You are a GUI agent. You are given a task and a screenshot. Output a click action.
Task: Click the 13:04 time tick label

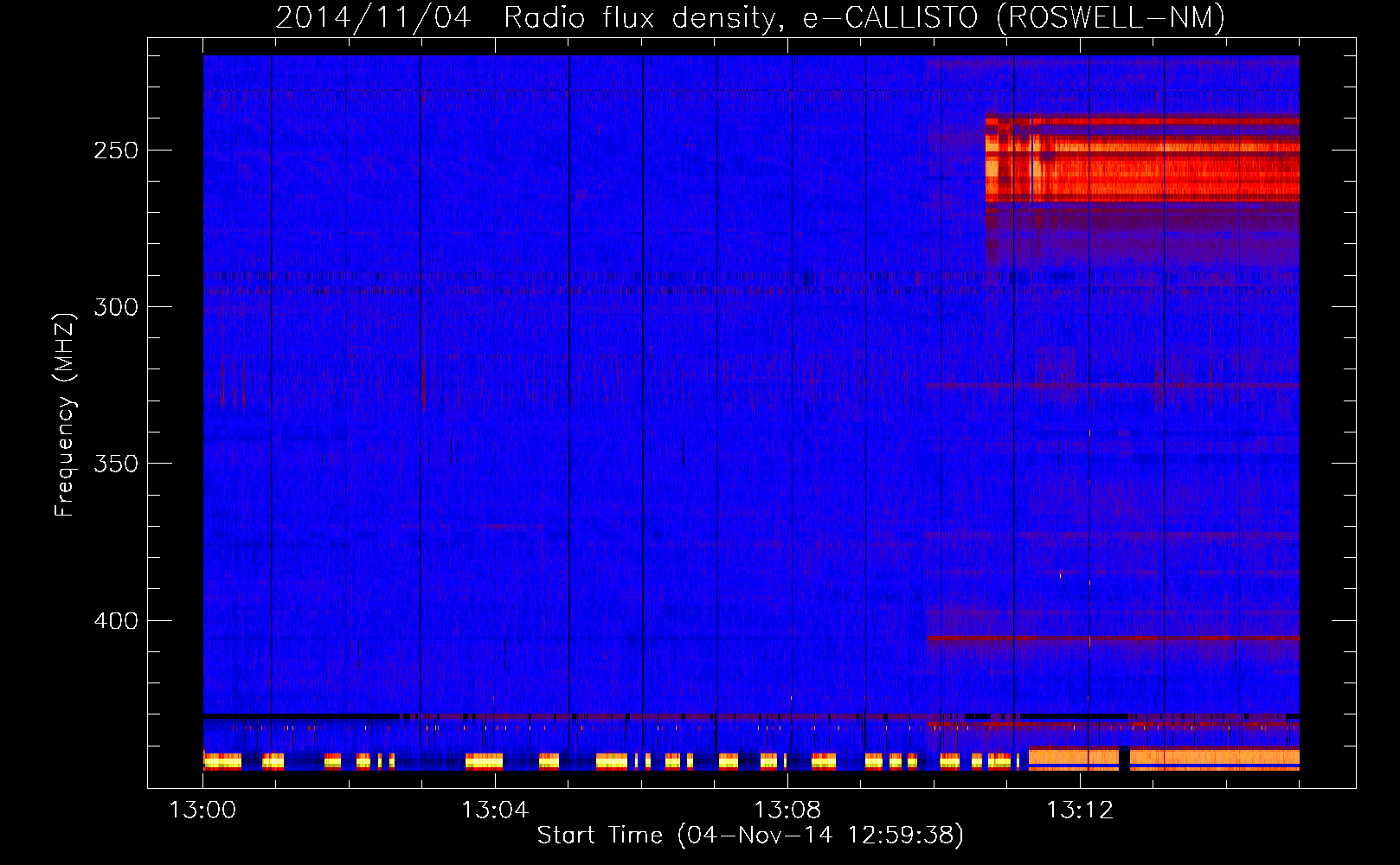pos(495,811)
